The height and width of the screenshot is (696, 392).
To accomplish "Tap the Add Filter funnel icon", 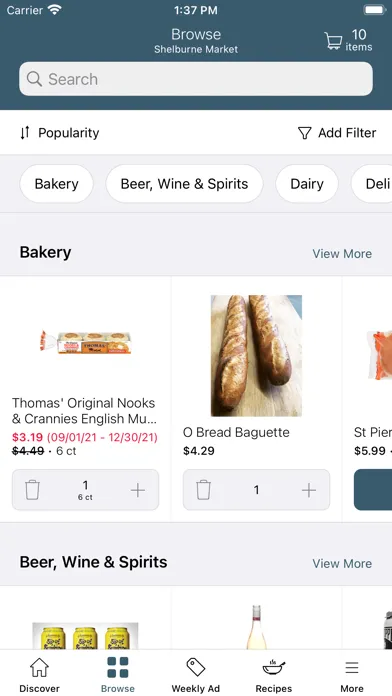I will coord(304,133).
